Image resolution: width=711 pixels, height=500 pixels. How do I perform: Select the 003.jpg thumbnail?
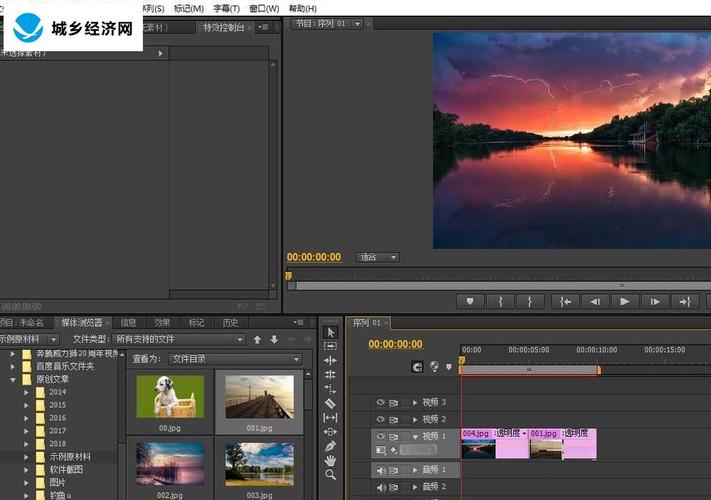coord(259,464)
